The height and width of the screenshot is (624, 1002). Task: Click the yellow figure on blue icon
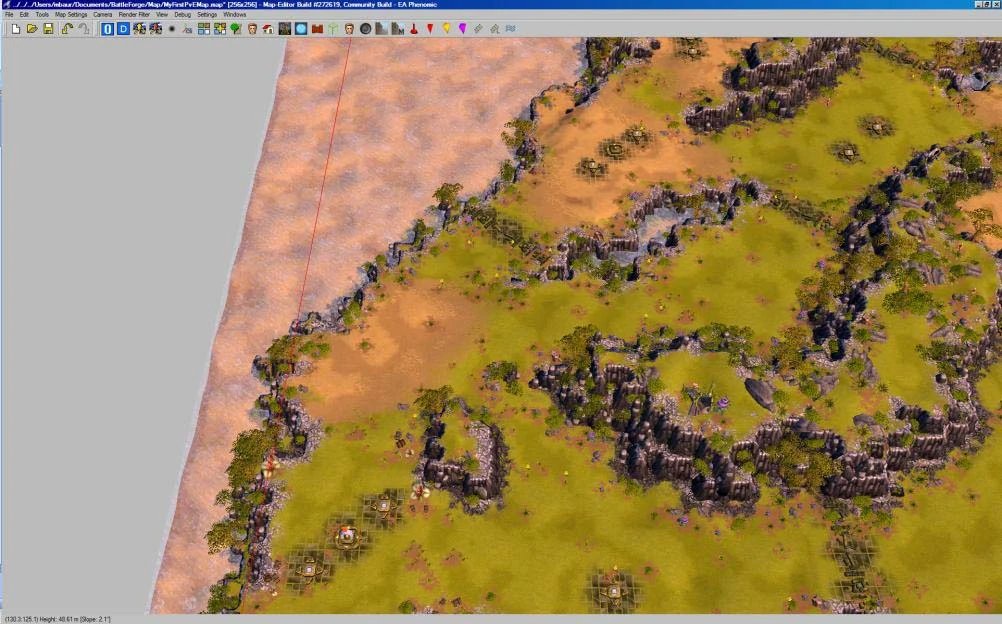(139, 29)
